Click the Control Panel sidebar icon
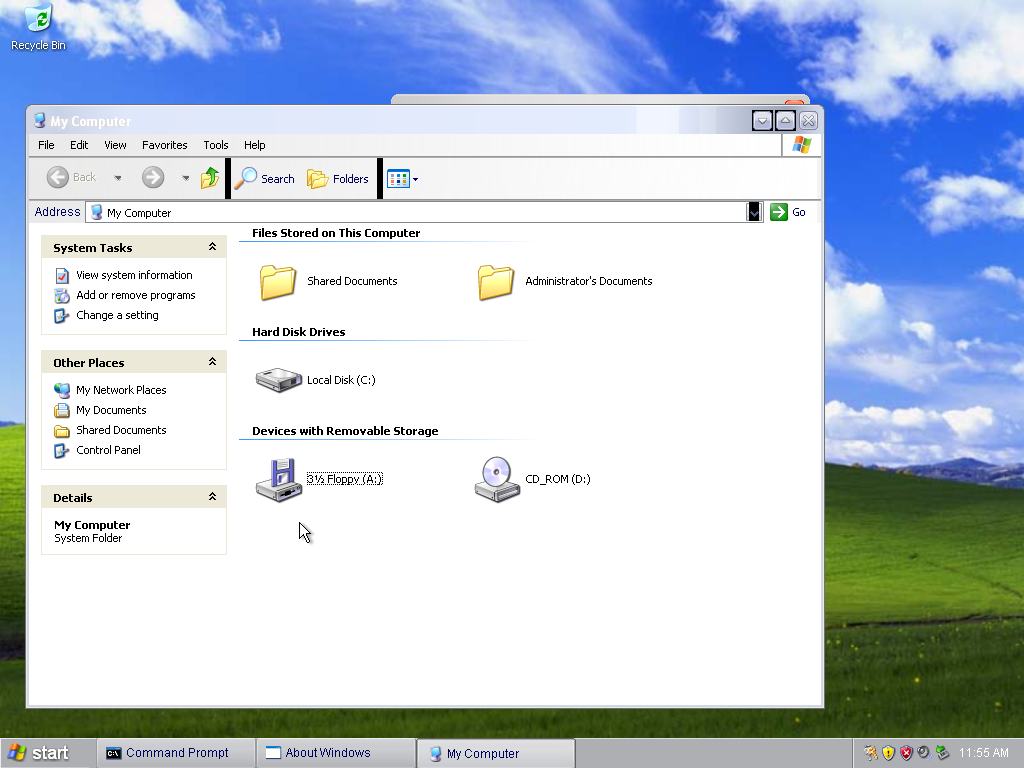The image size is (1024, 768). point(62,451)
